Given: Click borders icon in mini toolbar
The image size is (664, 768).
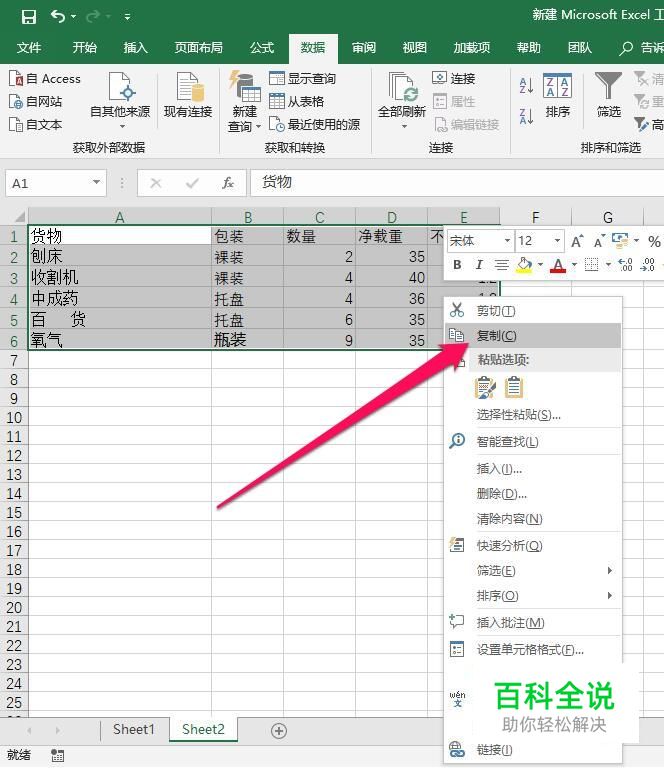Looking at the screenshot, I should pos(592,265).
